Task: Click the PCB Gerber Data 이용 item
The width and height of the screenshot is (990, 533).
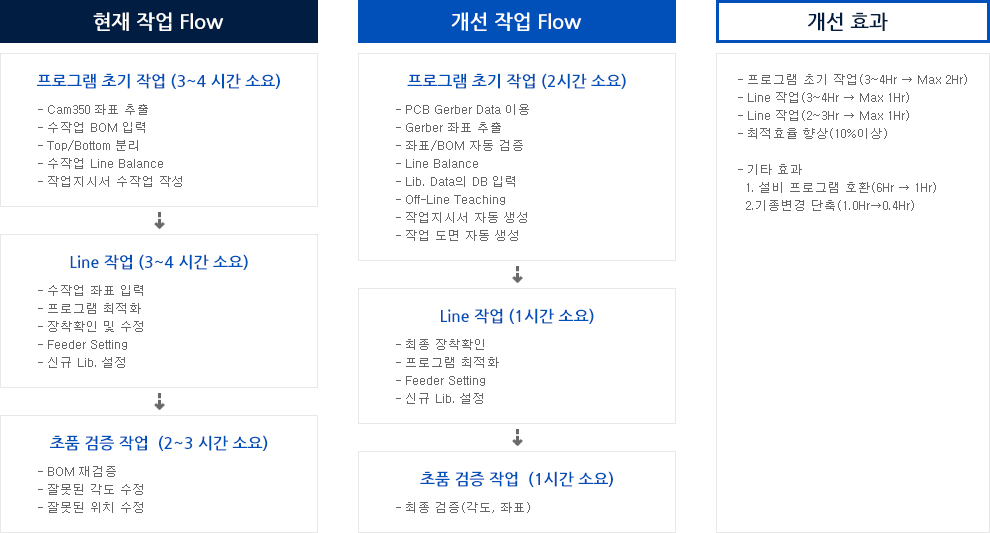Action: coord(463,109)
